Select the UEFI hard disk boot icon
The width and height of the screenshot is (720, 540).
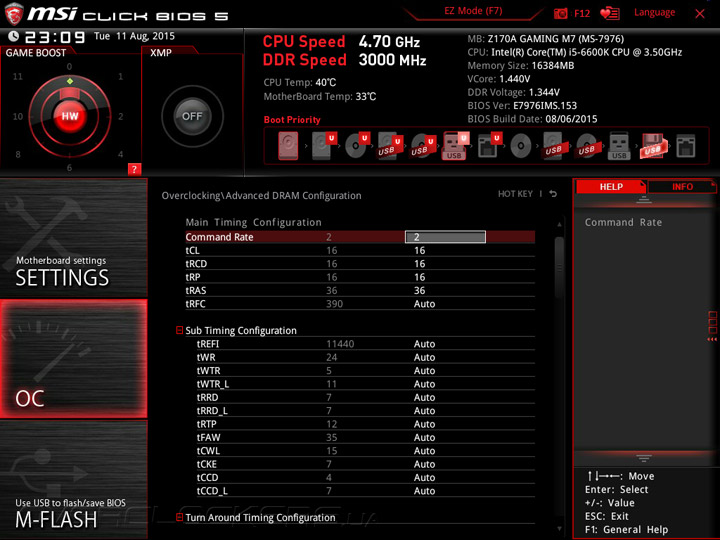click(x=323, y=146)
